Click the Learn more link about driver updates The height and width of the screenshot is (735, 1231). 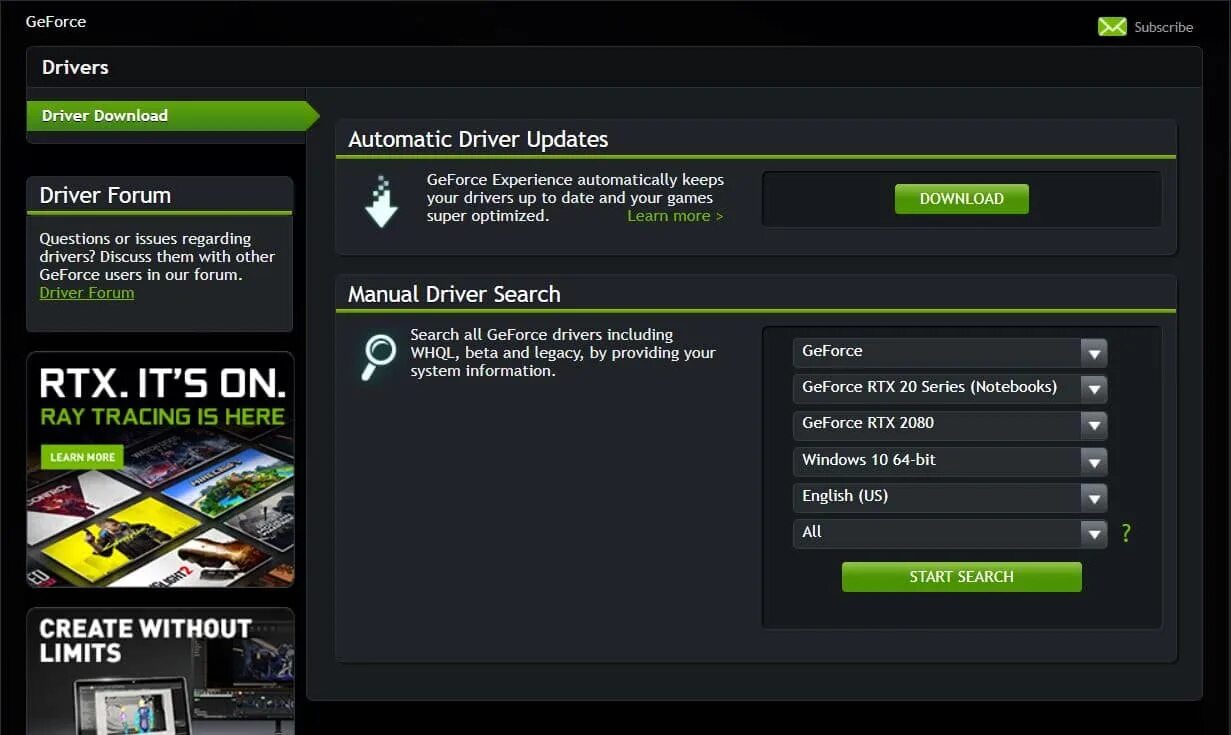675,215
